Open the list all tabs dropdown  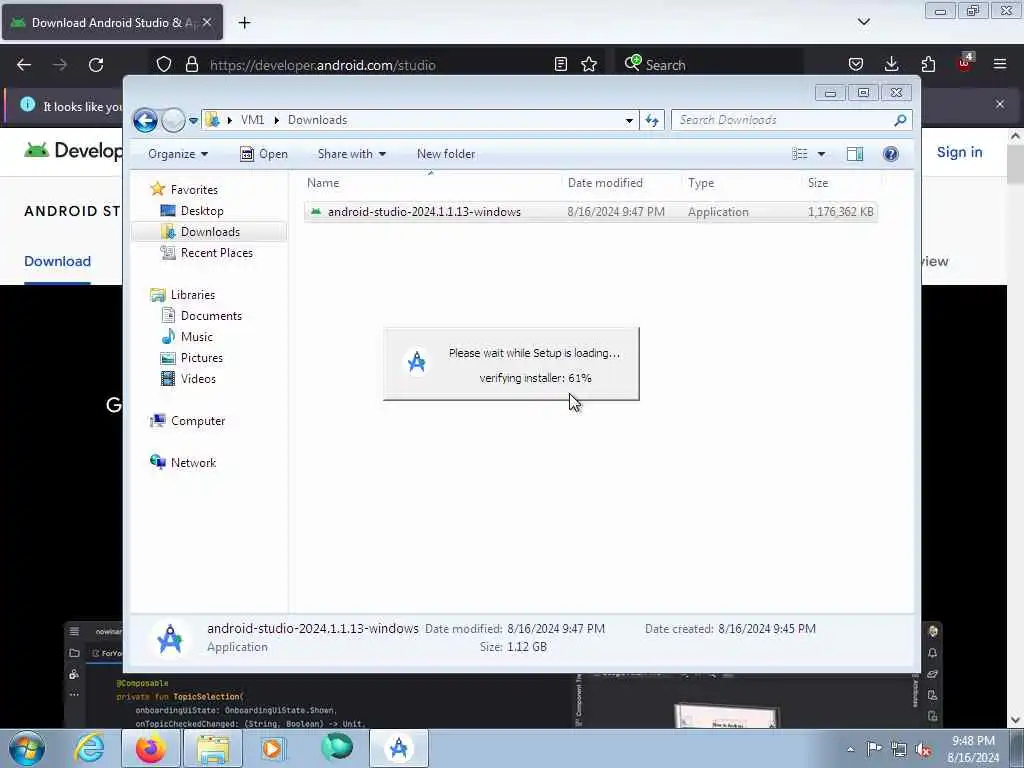tap(863, 22)
